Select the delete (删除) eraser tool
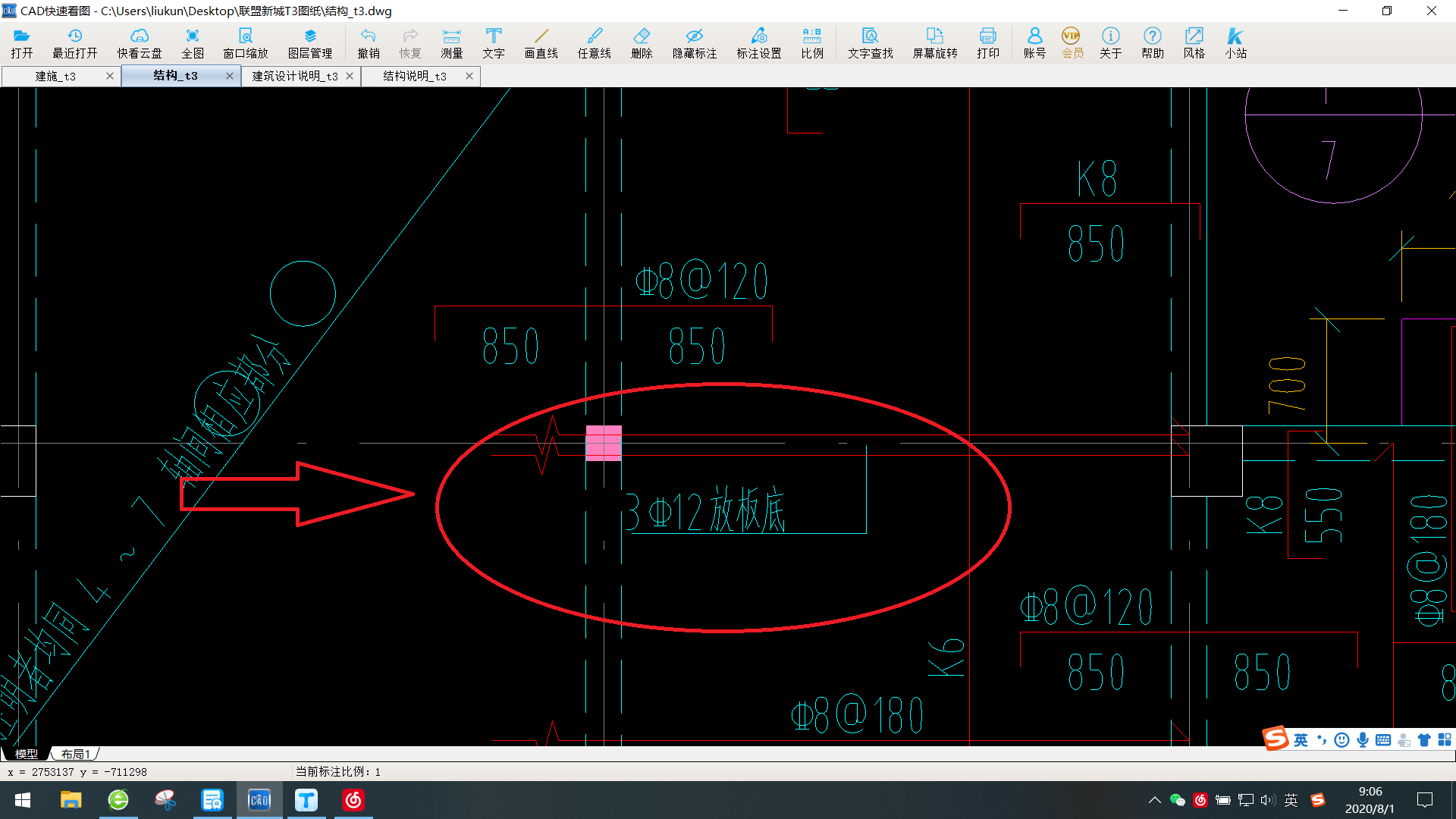 coord(642,42)
